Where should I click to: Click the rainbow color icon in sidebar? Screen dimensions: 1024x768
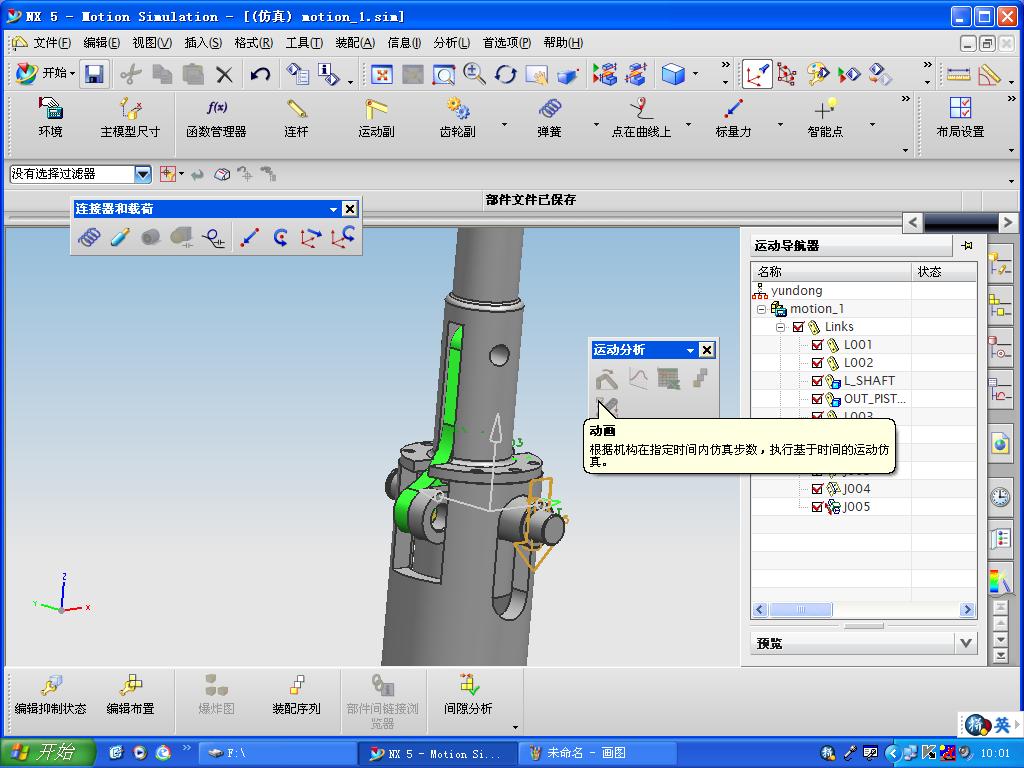[999, 581]
